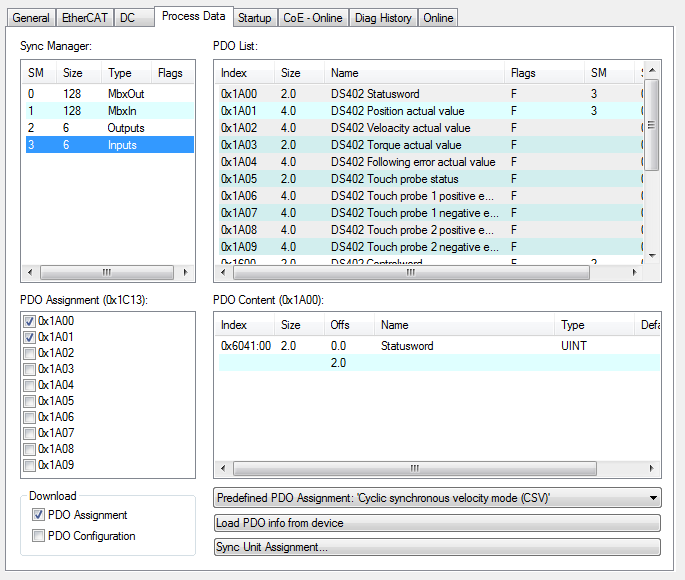Open the Diag History tab
685x580 pixels.
383,18
